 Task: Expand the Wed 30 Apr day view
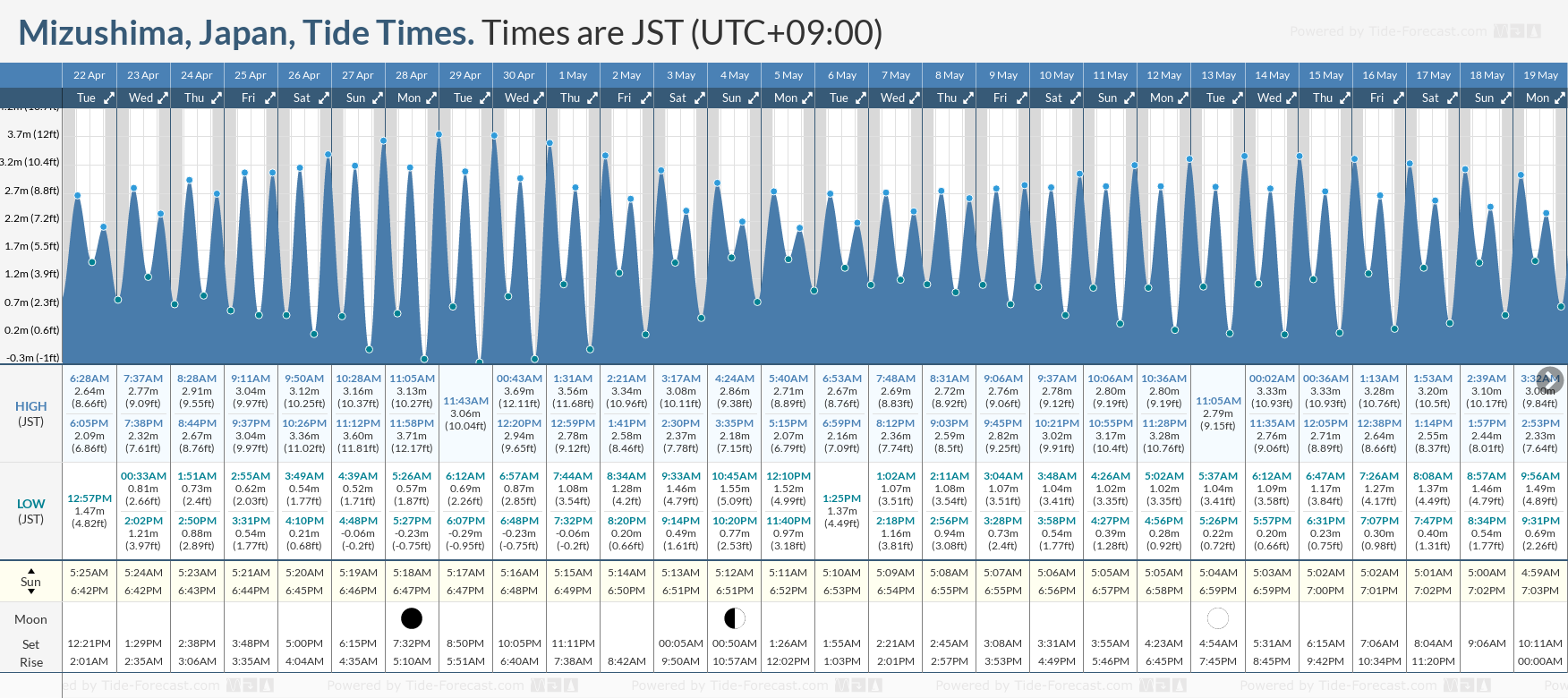coord(539,98)
